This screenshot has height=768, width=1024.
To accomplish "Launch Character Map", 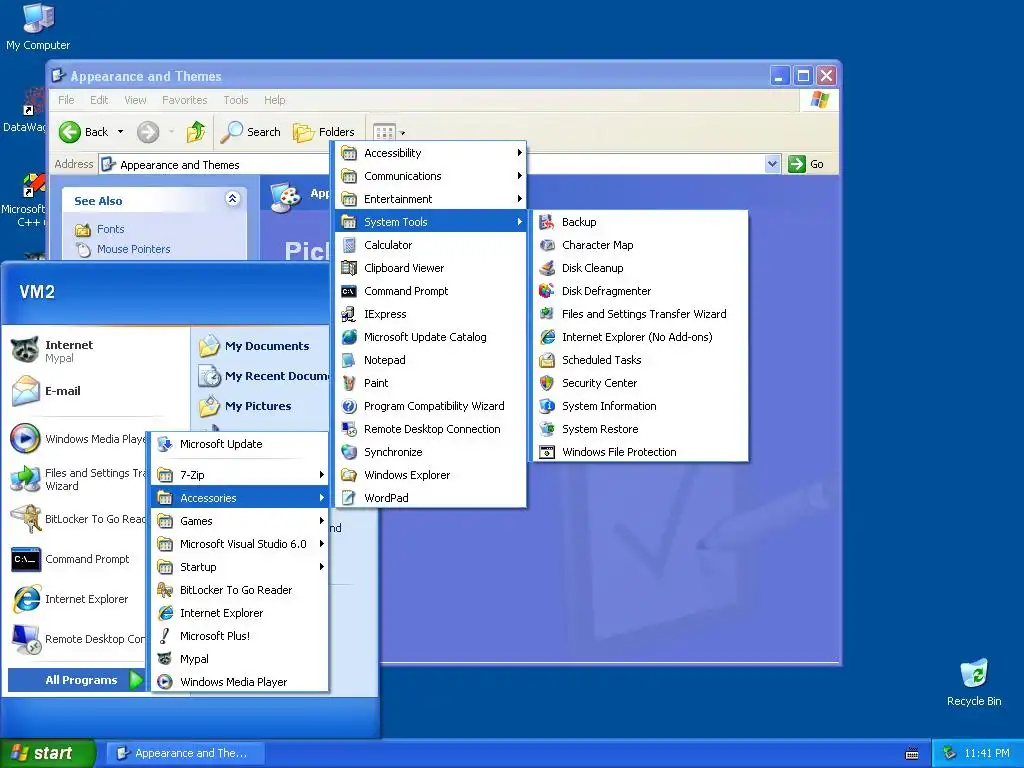I will pos(641,245).
